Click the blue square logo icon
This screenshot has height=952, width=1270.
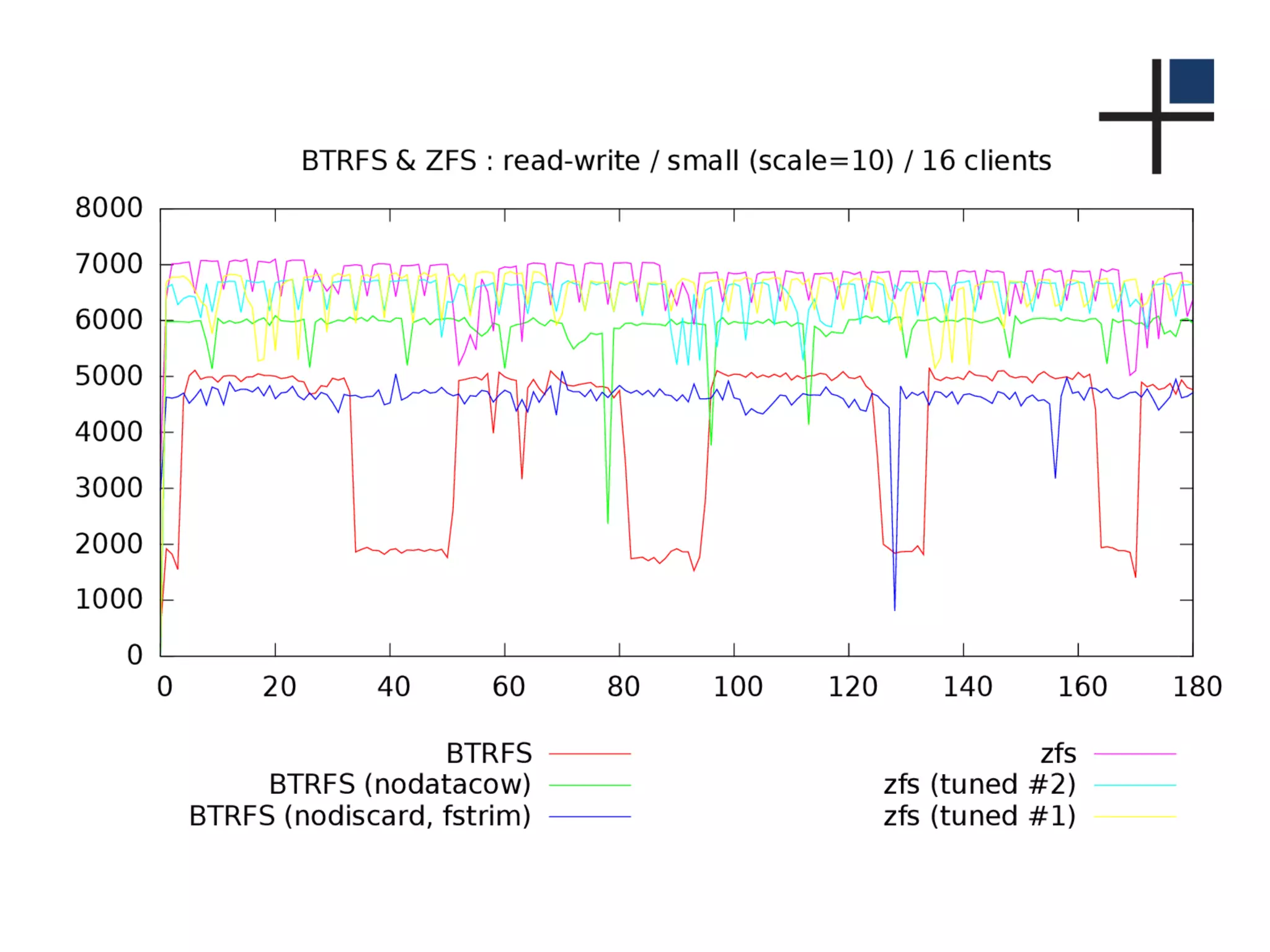(1191, 81)
